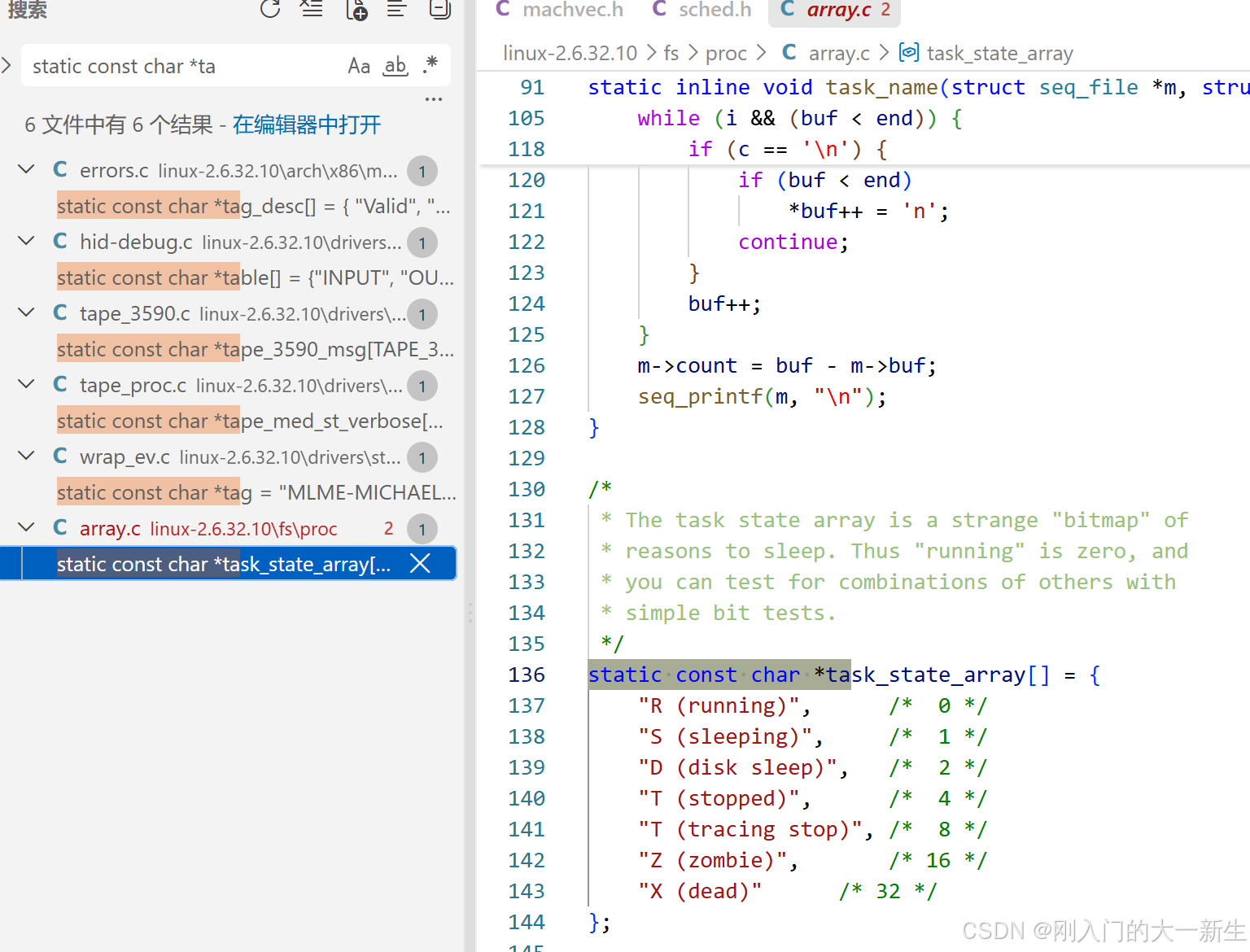Toggle view as tree icon
The height and width of the screenshot is (952, 1250).
[x=397, y=9]
